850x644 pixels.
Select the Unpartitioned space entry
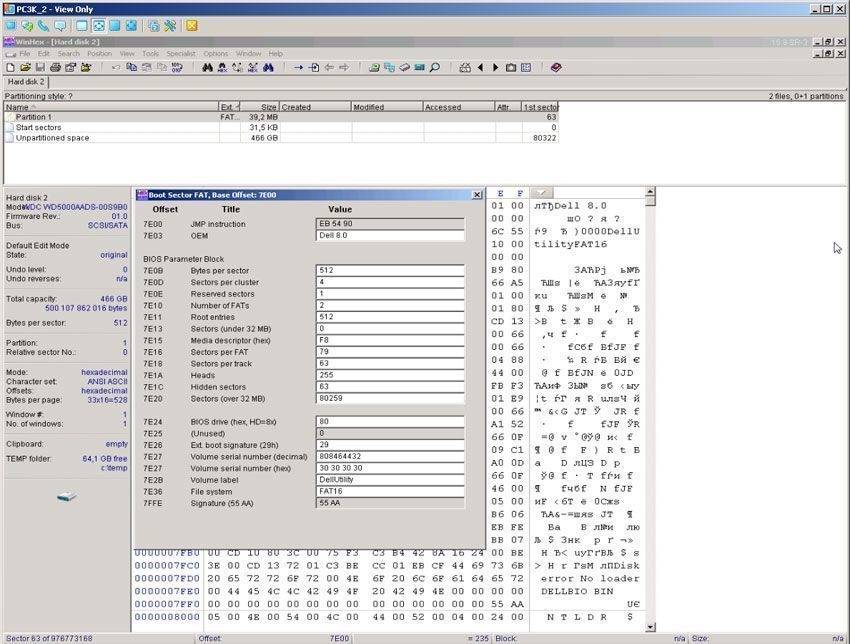point(52,138)
